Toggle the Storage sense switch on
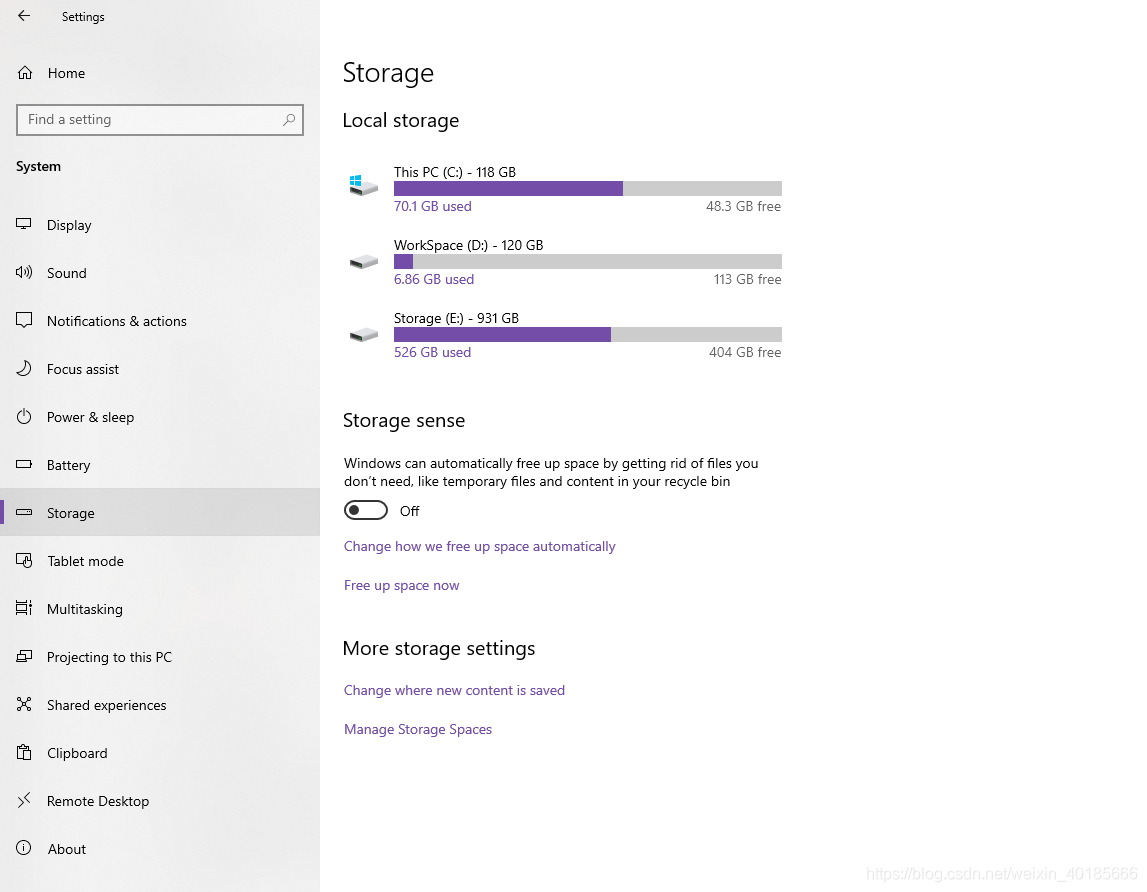 (x=366, y=510)
